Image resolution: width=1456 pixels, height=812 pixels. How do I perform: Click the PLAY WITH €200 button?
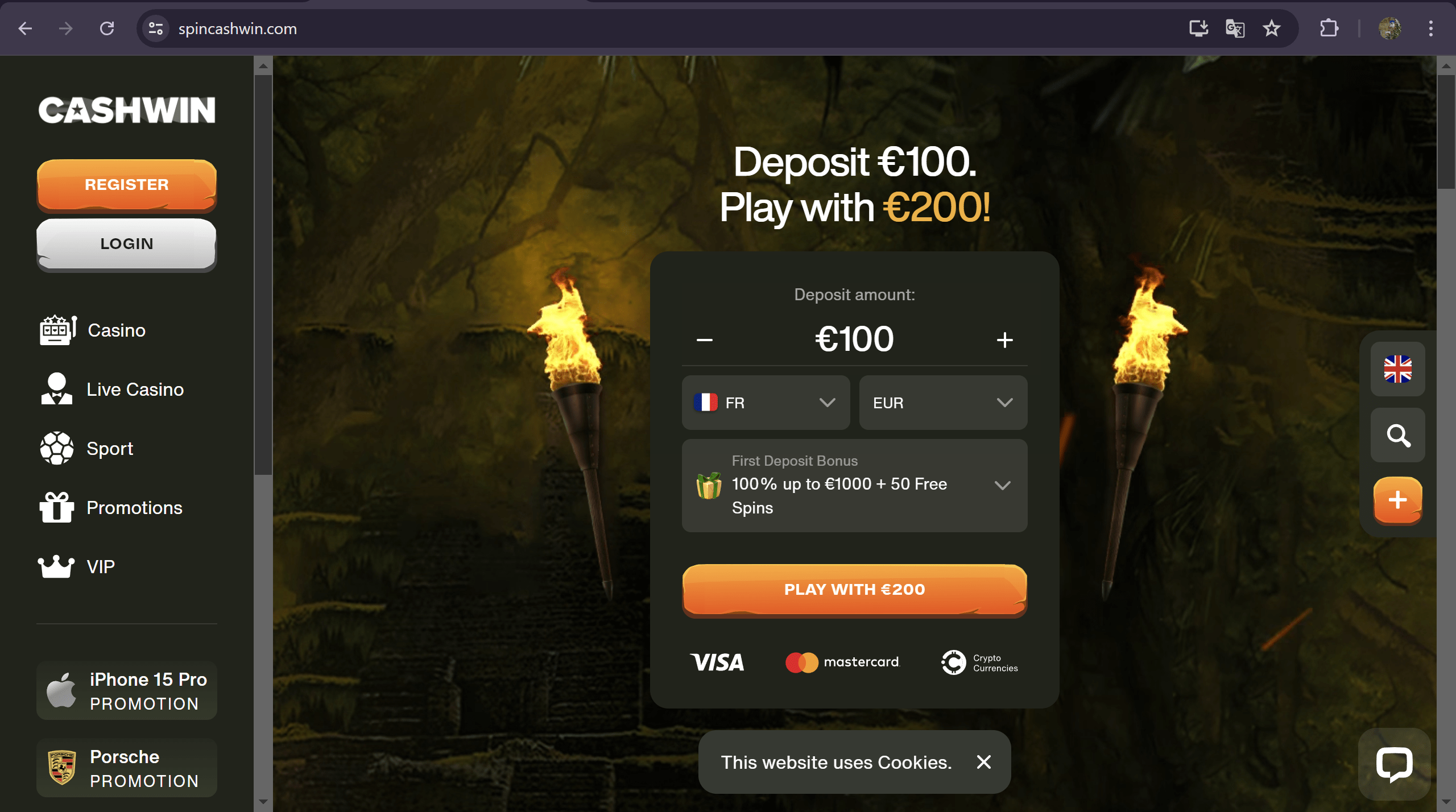tap(854, 589)
